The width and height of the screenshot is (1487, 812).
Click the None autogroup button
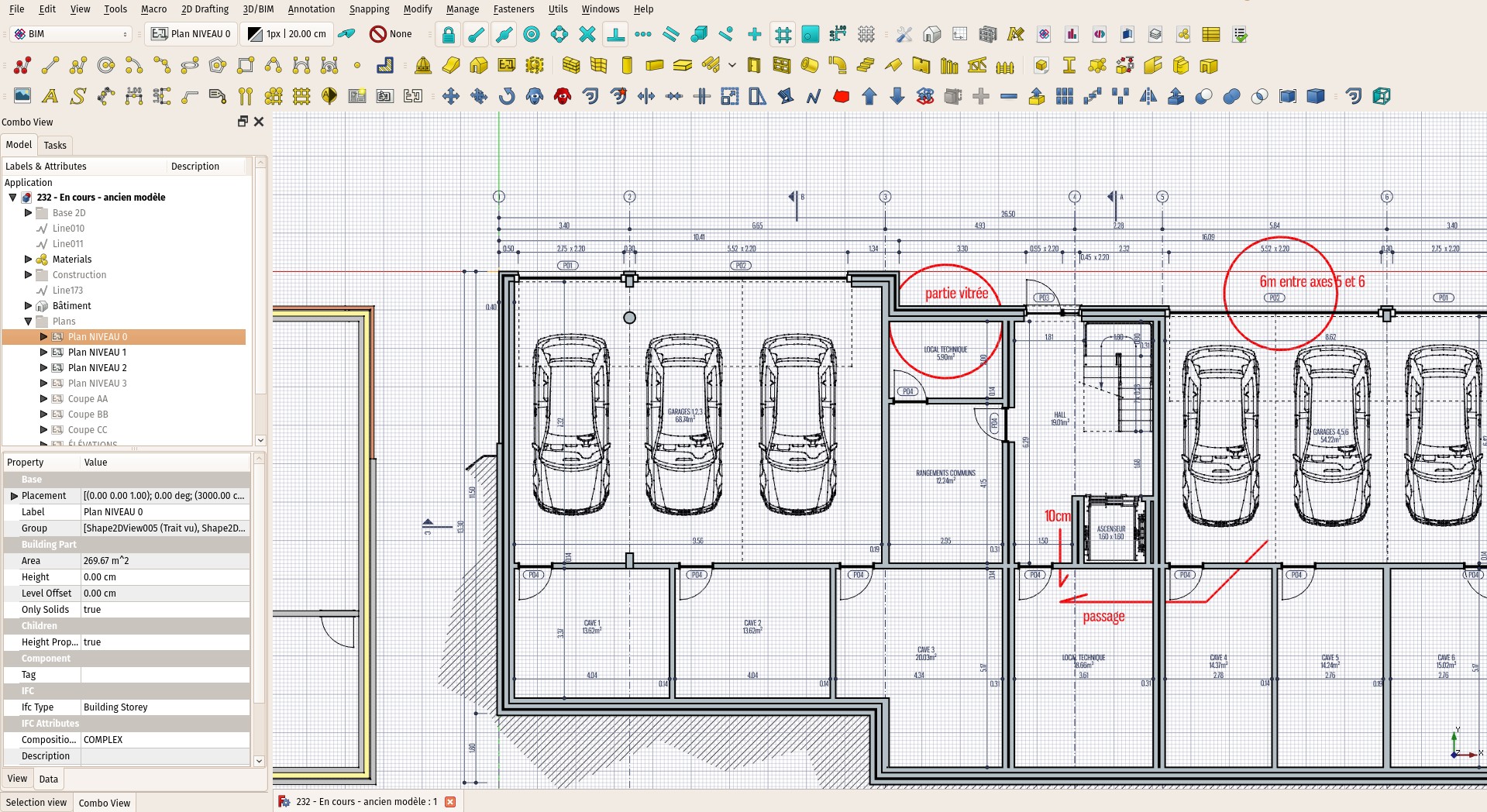[391, 34]
